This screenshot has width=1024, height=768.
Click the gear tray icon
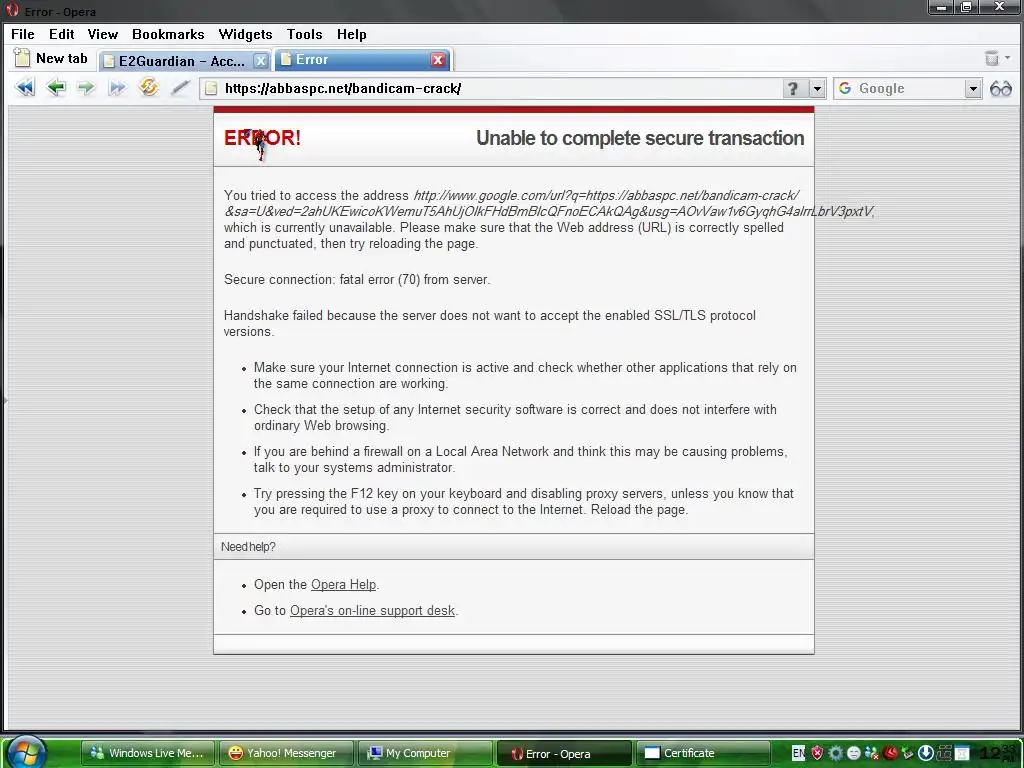pyautogui.click(x=835, y=753)
